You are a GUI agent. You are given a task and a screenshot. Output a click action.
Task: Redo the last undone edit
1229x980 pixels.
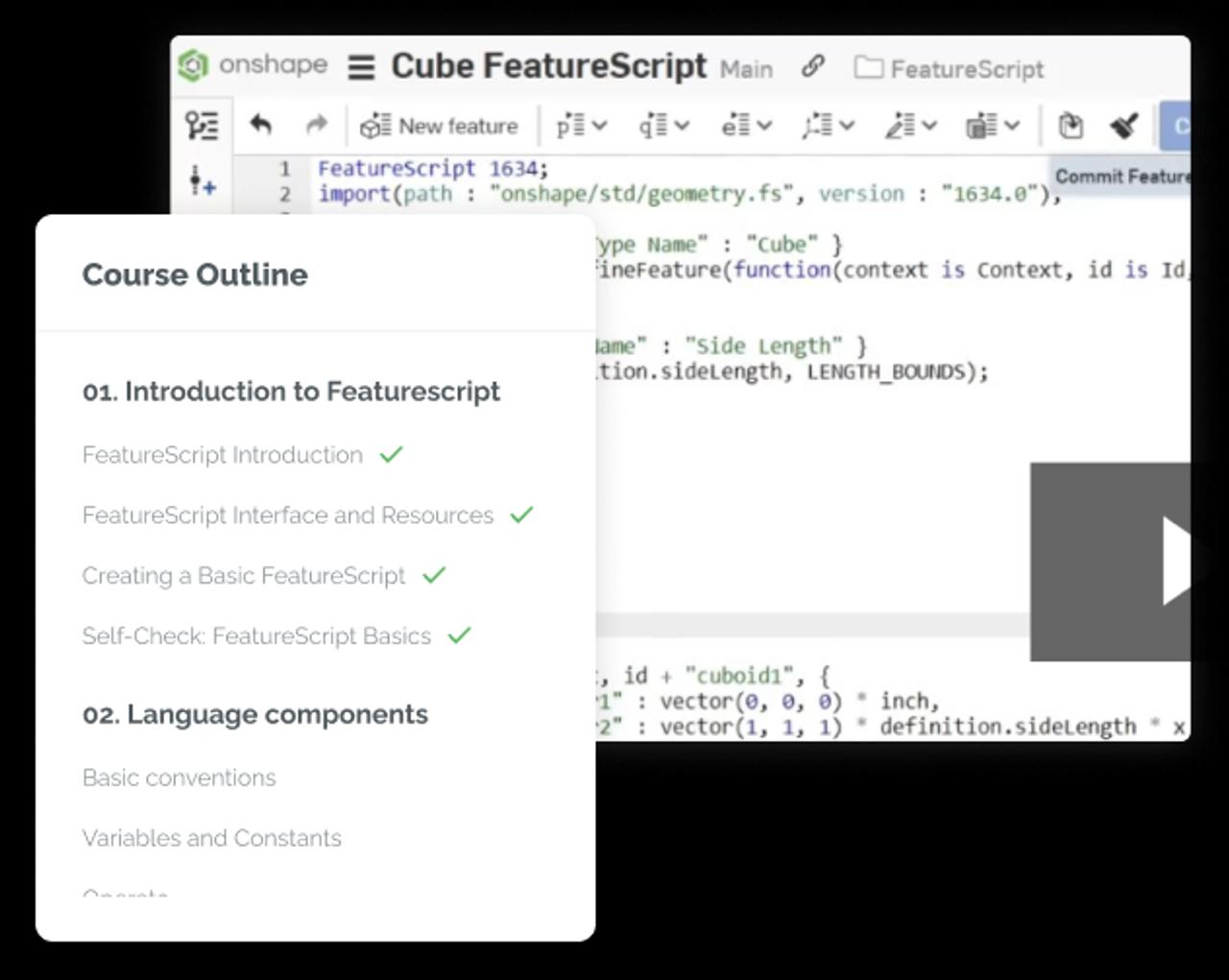(x=316, y=125)
